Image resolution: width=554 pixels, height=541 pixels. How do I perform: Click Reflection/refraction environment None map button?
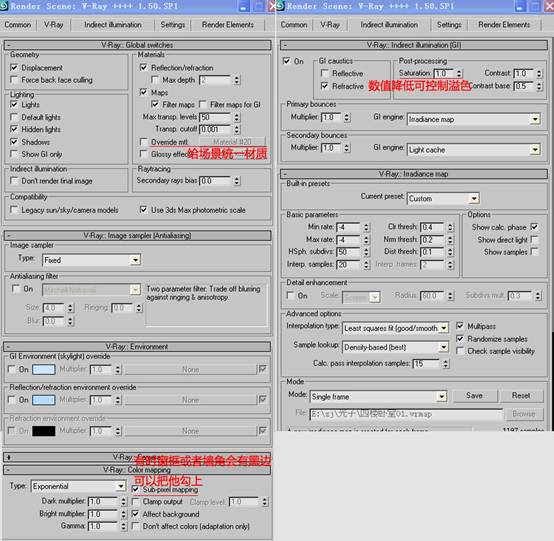click(190, 400)
